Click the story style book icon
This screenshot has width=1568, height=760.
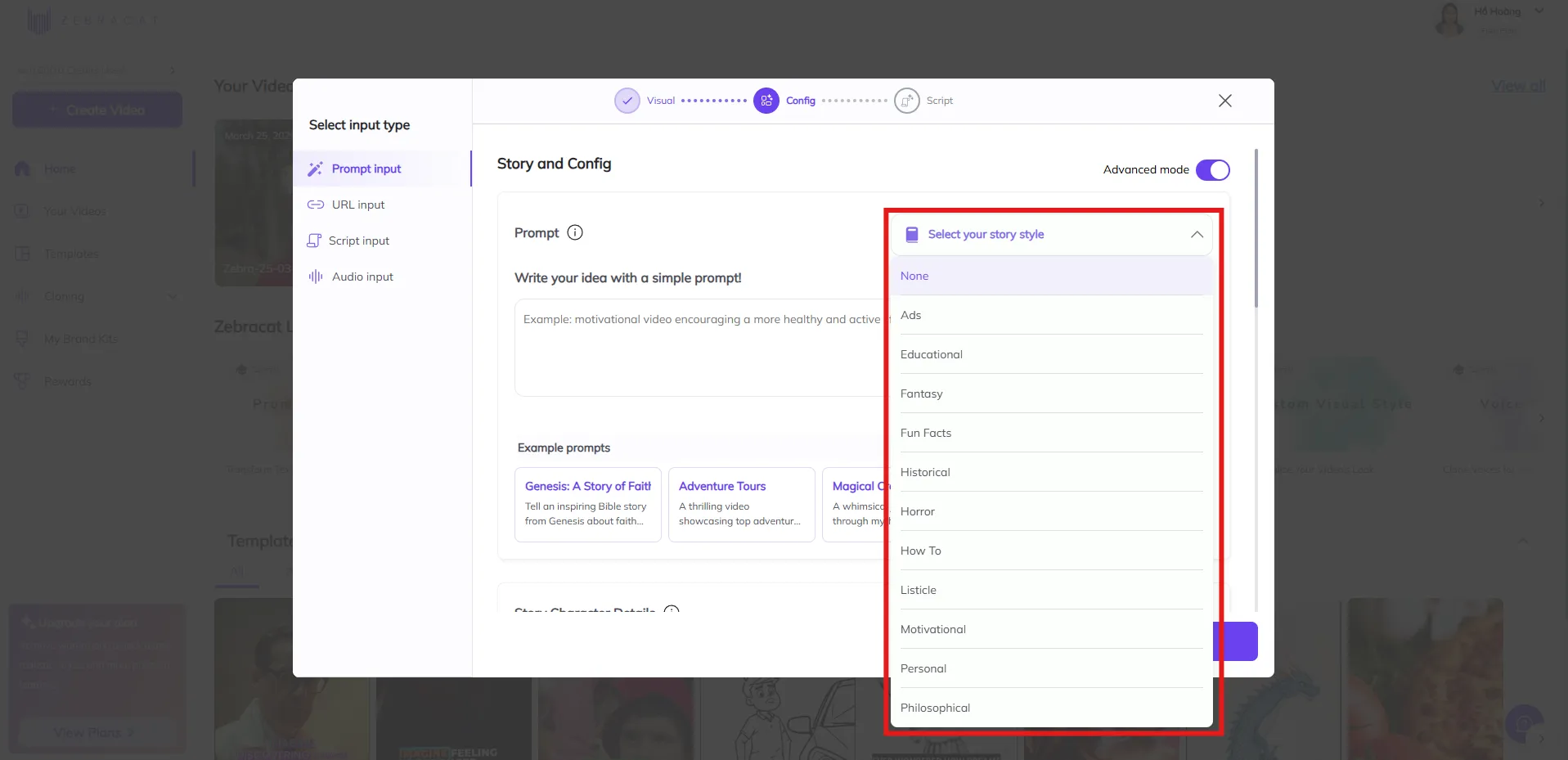click(x=912, y=235)
